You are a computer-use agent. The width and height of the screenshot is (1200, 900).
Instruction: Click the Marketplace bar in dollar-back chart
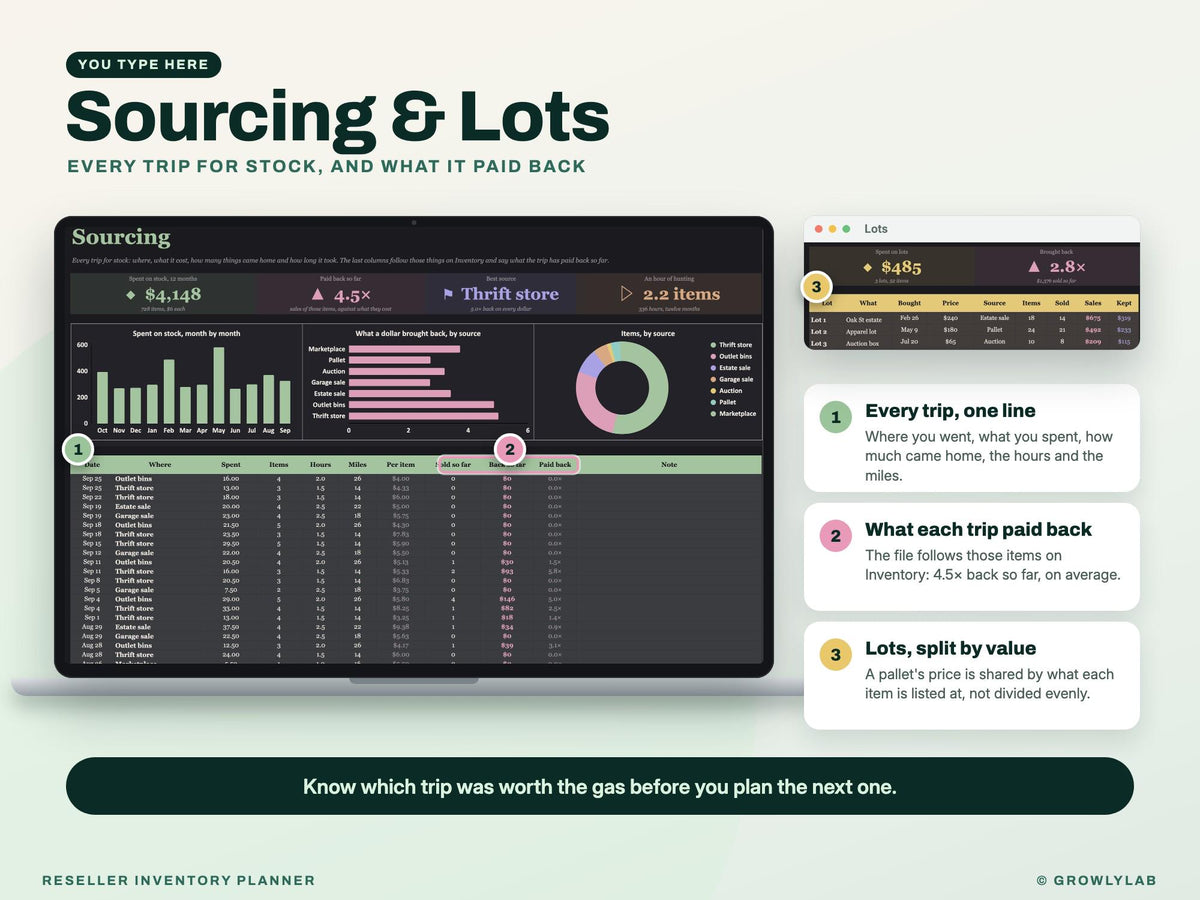[x=405, y=349]
